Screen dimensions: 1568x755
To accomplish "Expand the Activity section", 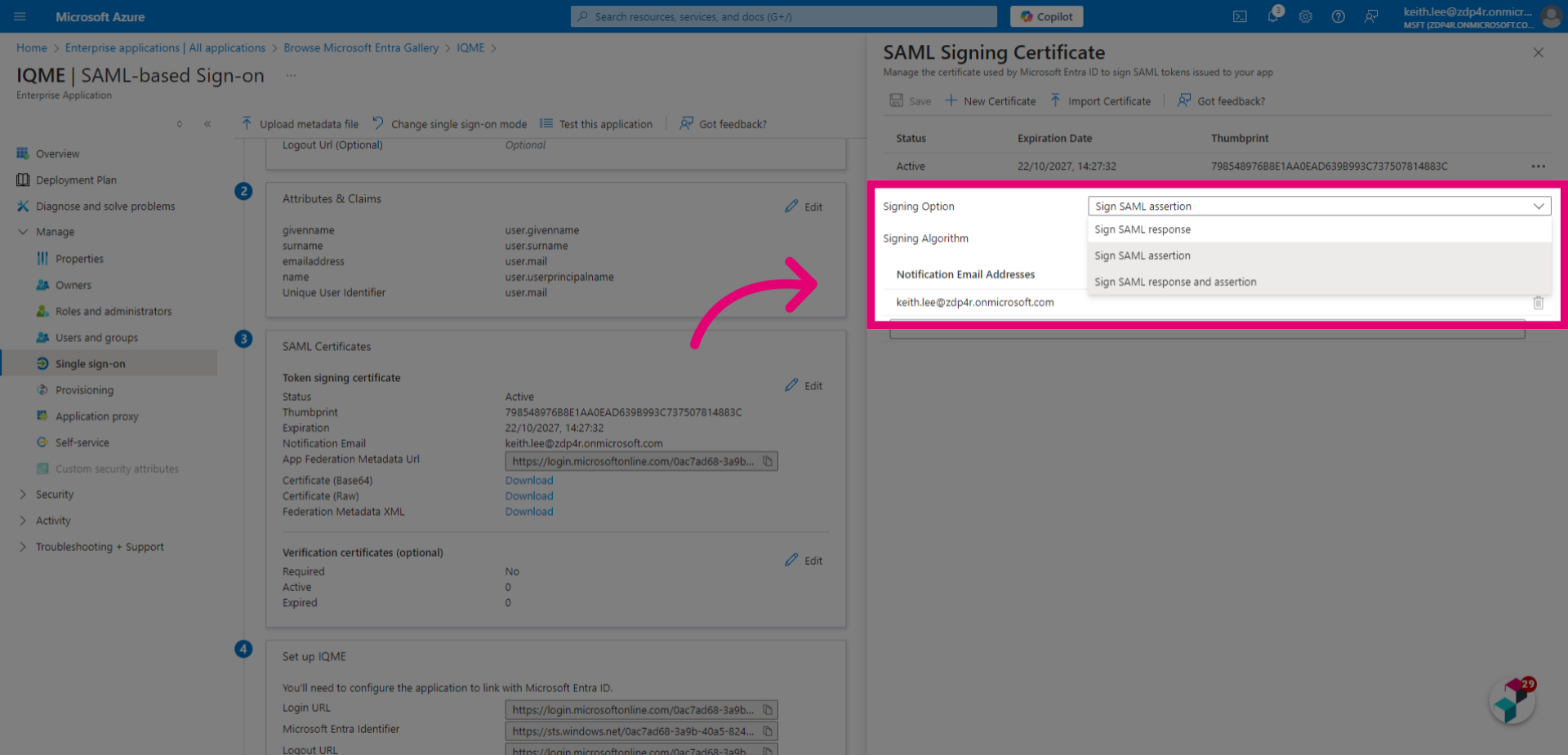I will click(23, 521).
